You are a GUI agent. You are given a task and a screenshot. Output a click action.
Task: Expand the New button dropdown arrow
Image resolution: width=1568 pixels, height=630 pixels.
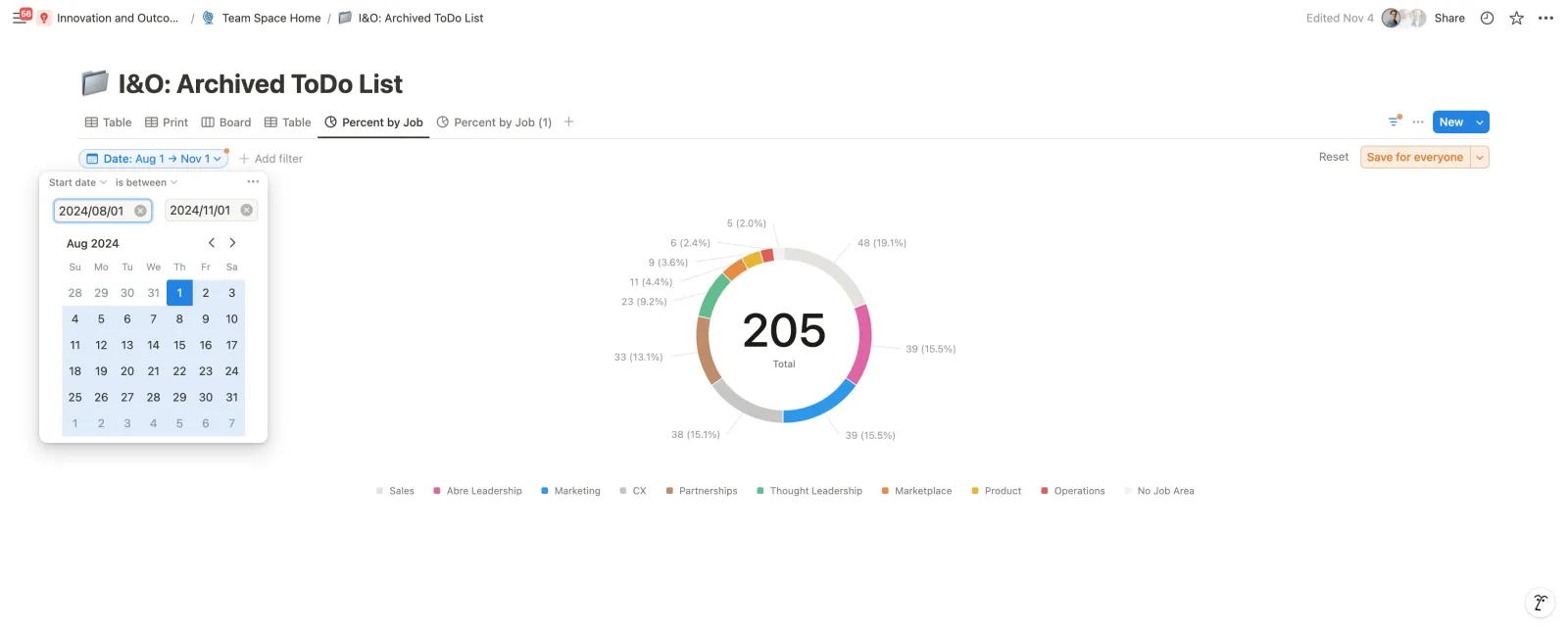pyautogui.click(x=1480, y=122)
